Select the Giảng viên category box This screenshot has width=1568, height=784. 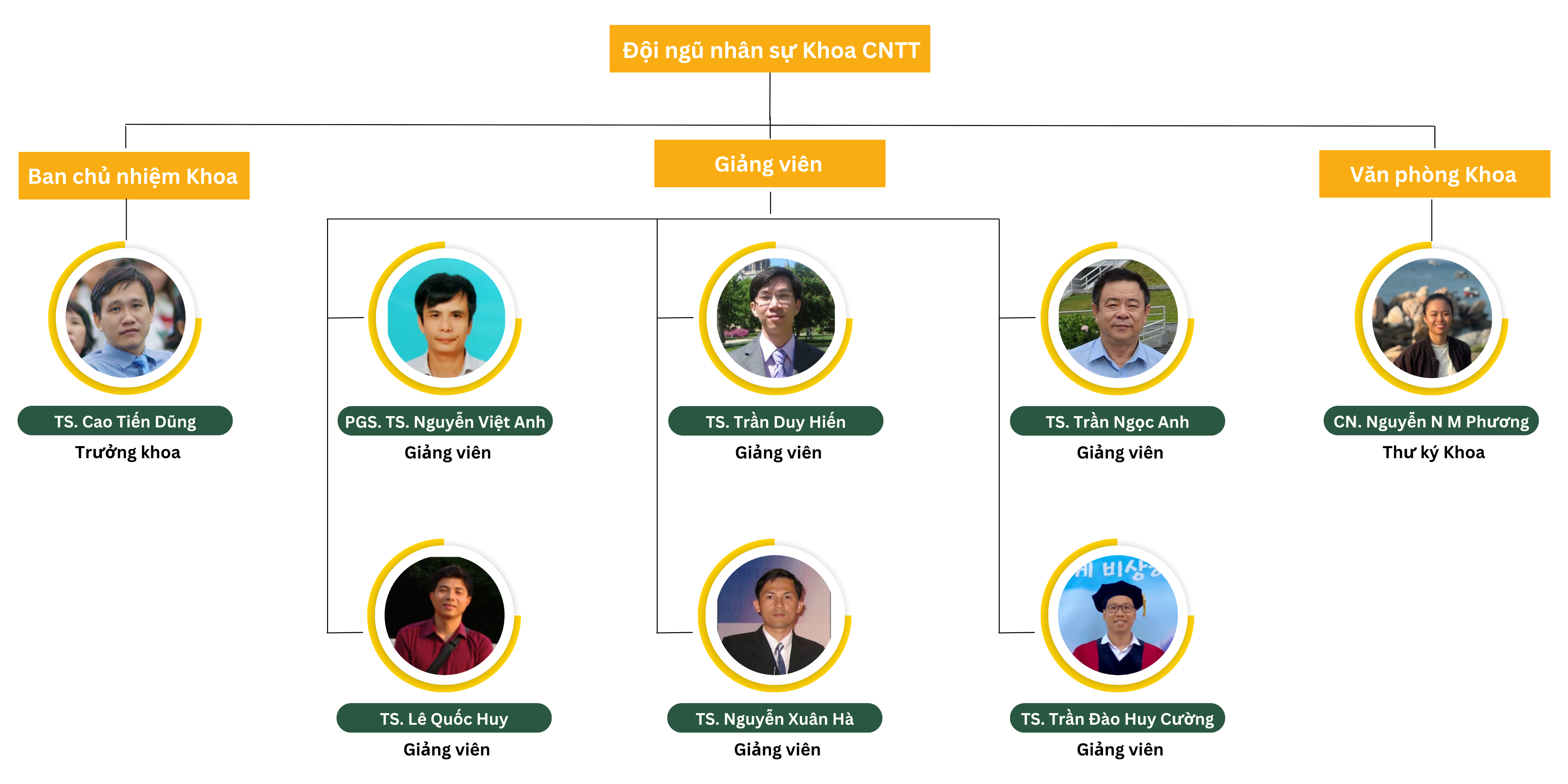[x=769, y=164]
